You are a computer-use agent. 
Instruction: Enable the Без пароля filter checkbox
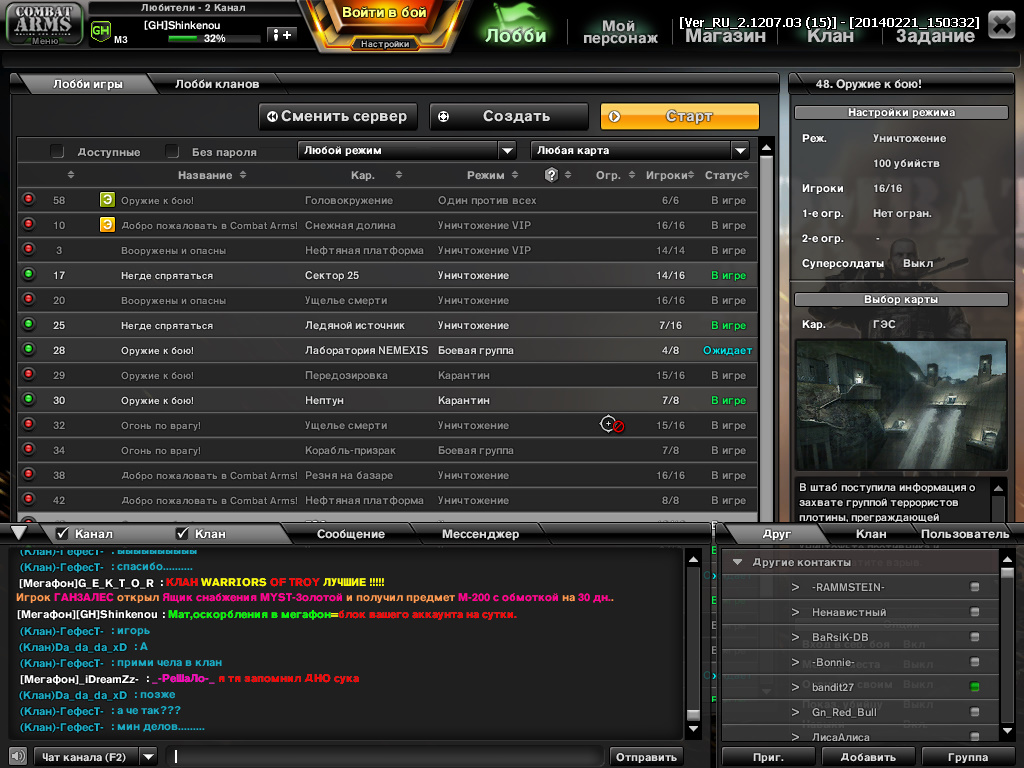click(172, 152)
